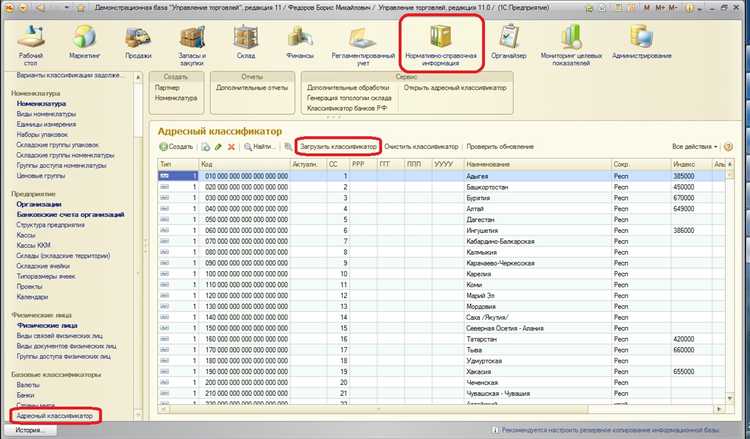Open Адресный классификатор in navigation panel
The image size is (750, 439).
[54, 416]
